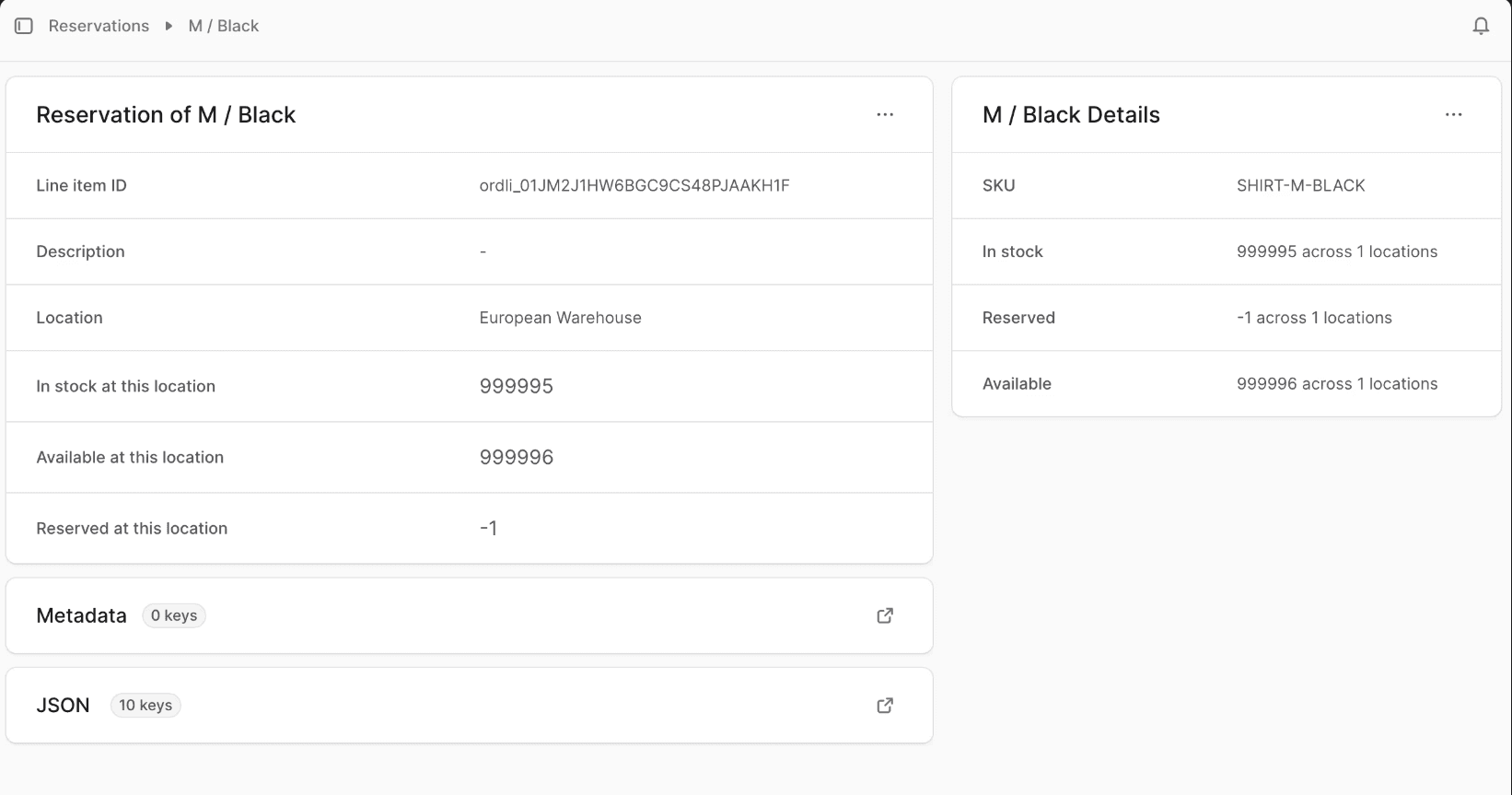1512x795 pixels.
Task: Click the SHIRT-M-BLACK SKU value
Action: (x=1300, y=185)
